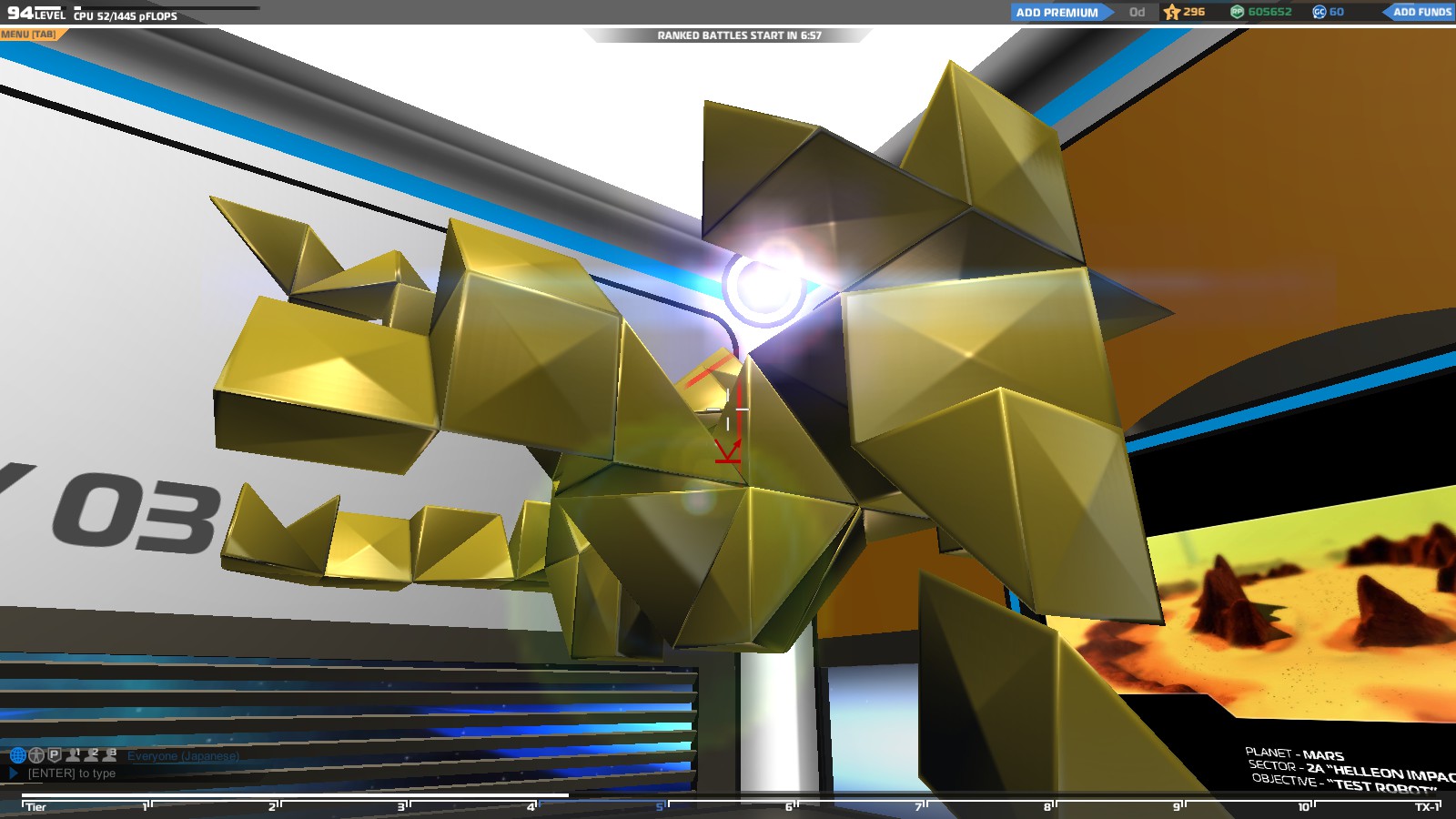Image resolution: width=1456 pixels, height=819 pixels.
Task: Click tier 4 marker on tier bar
Action: click(532, 806)
